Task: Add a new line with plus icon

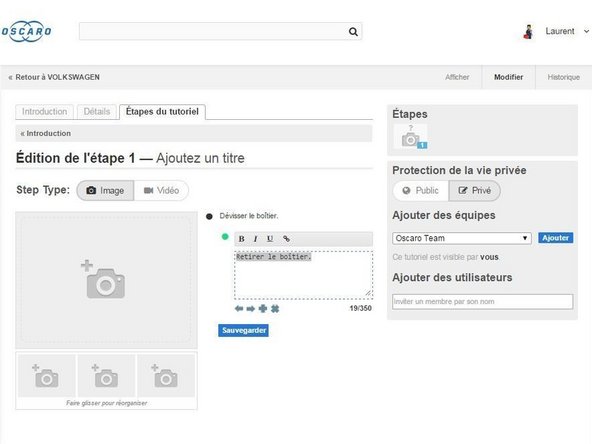Action: tap(263, 309)
